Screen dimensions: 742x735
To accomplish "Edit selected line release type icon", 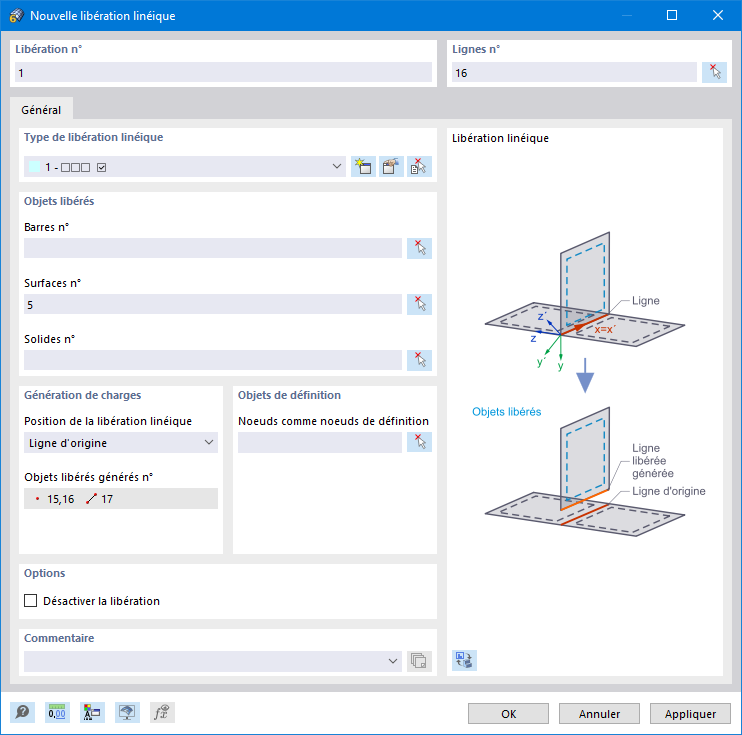I will pyautogui.click(x=391, y=167).
